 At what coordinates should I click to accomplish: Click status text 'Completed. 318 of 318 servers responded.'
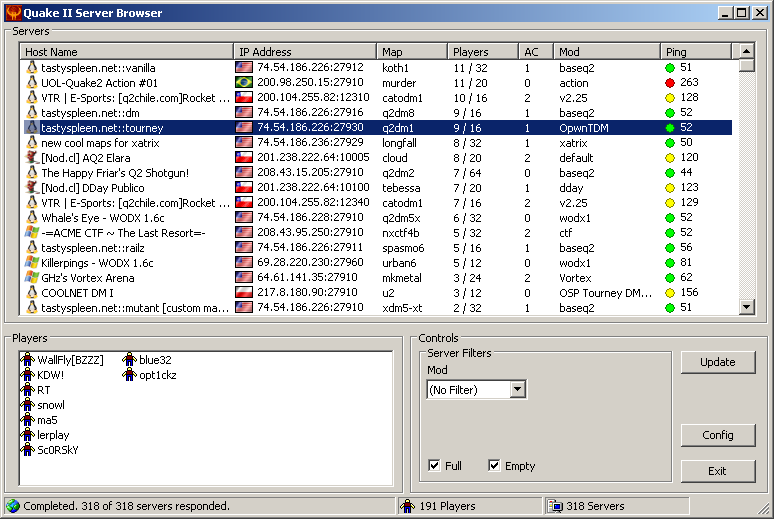click(x=126, y=506)
